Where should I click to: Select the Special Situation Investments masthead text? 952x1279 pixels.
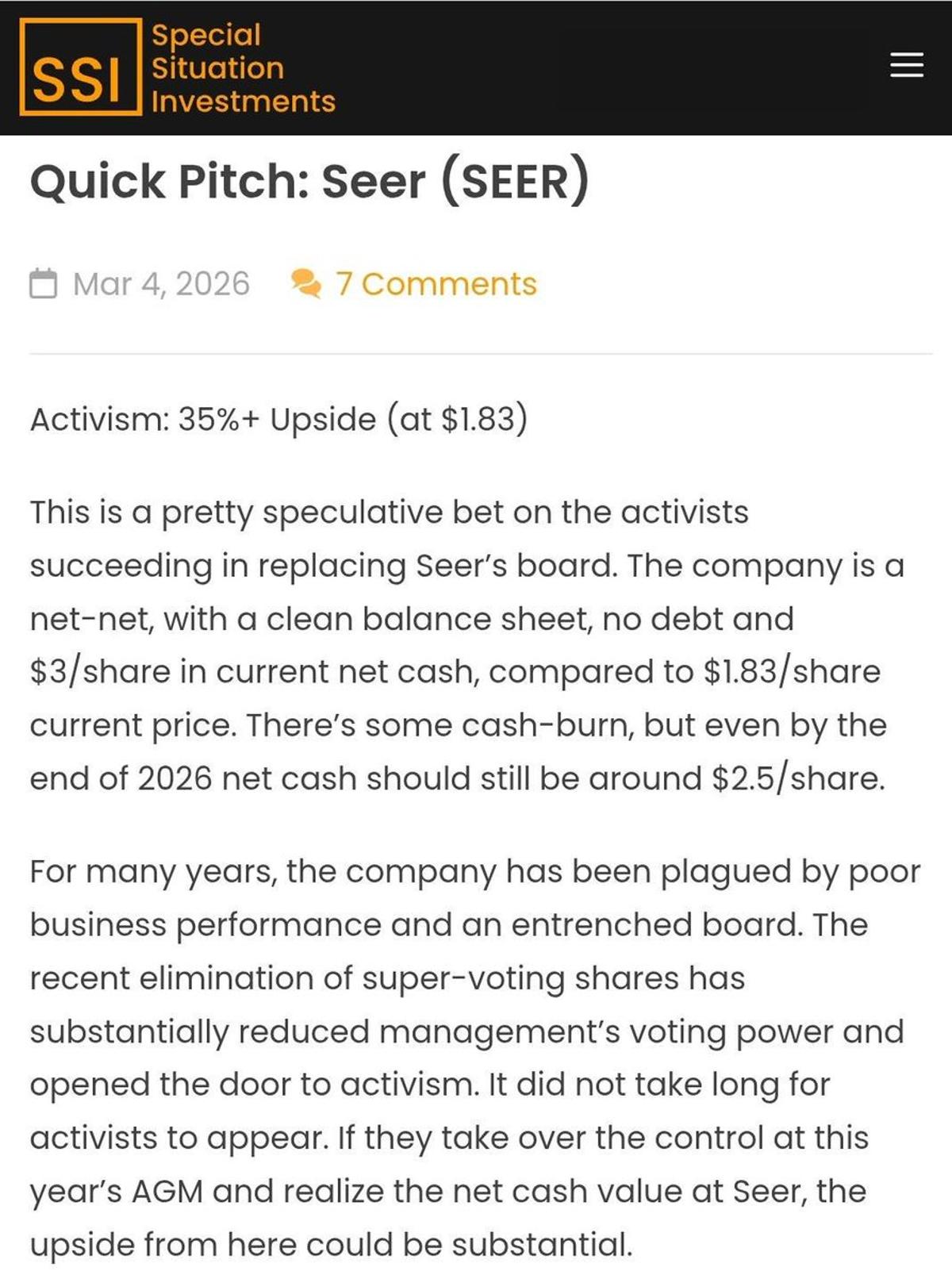point(242,67)
